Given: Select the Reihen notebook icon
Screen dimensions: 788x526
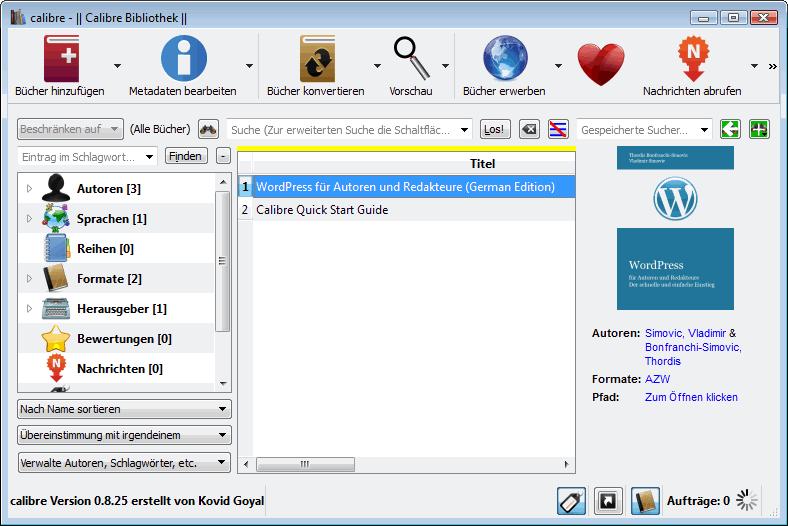Looking at the screenshot, I should point(56,248).
